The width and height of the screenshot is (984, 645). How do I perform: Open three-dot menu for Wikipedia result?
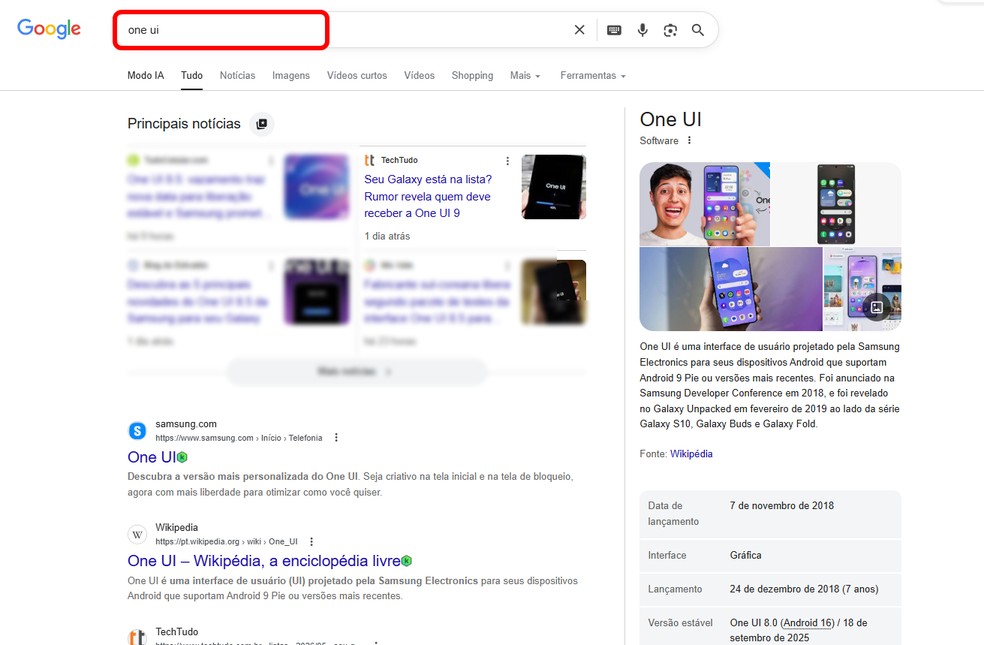pos(311,541)
